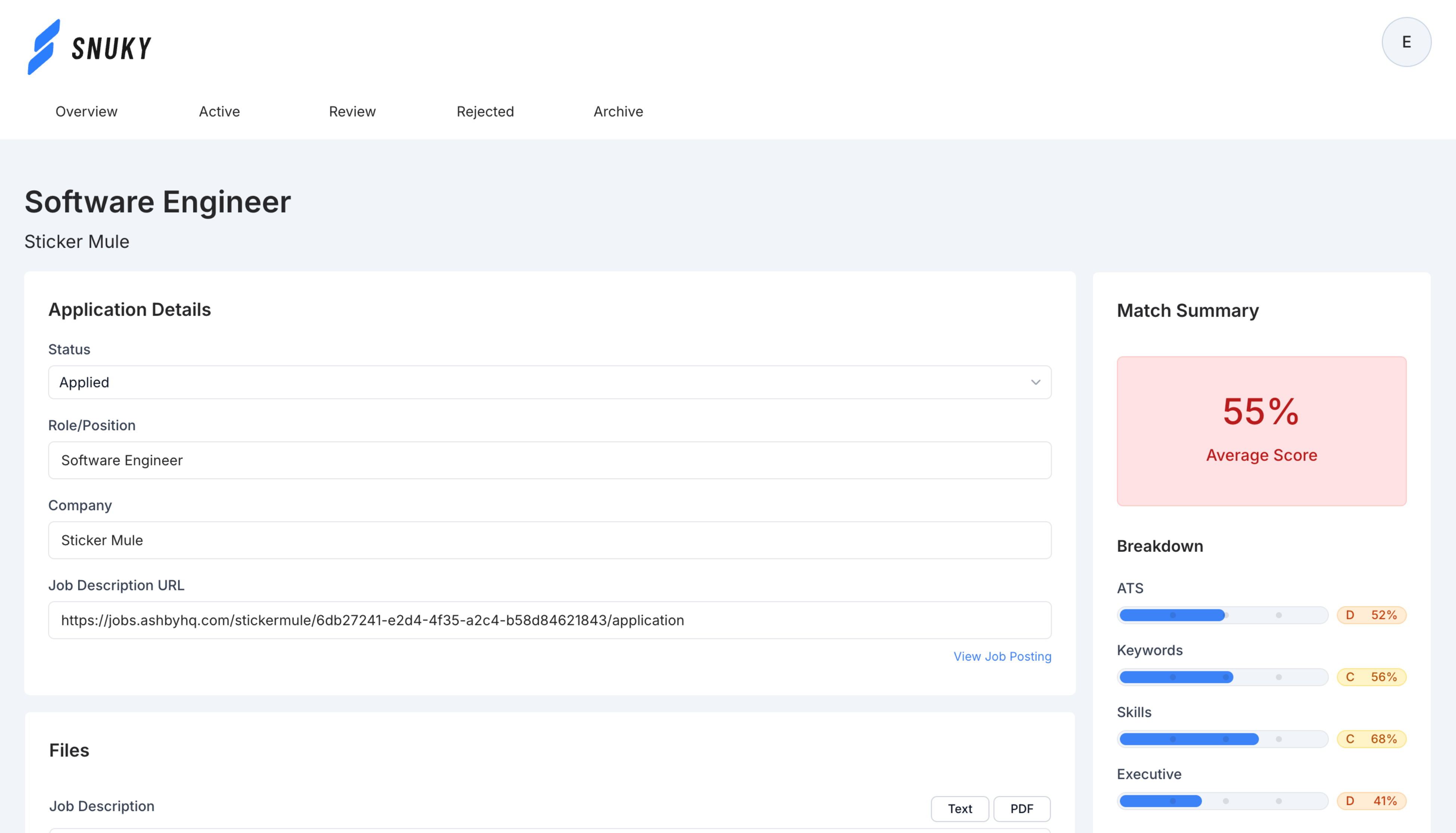Select the Rejected tab
Screen dimensions: 1456x833
point(485,112)
